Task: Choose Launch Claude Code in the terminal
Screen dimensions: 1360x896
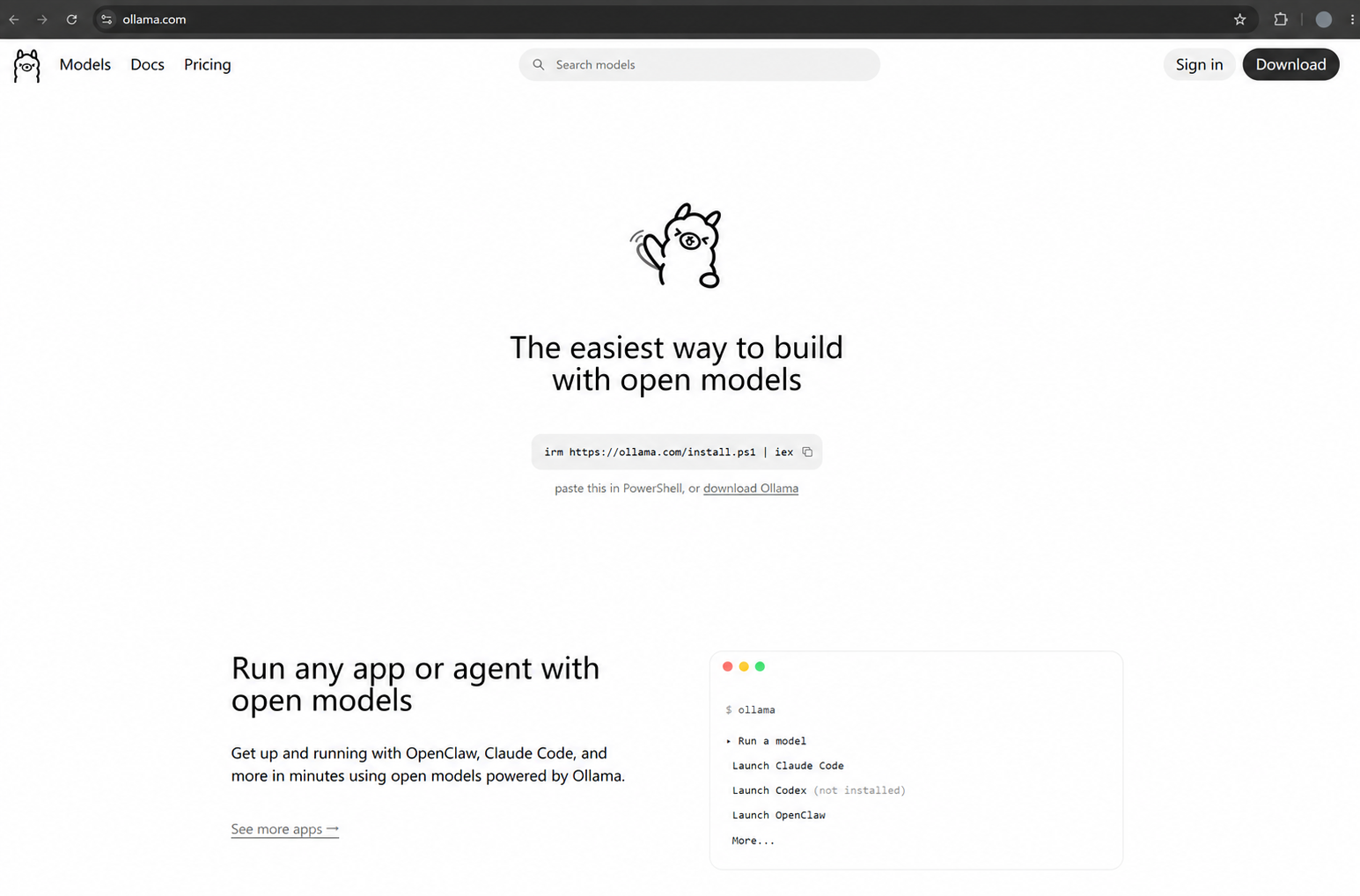Action: [x=788, y=766]
